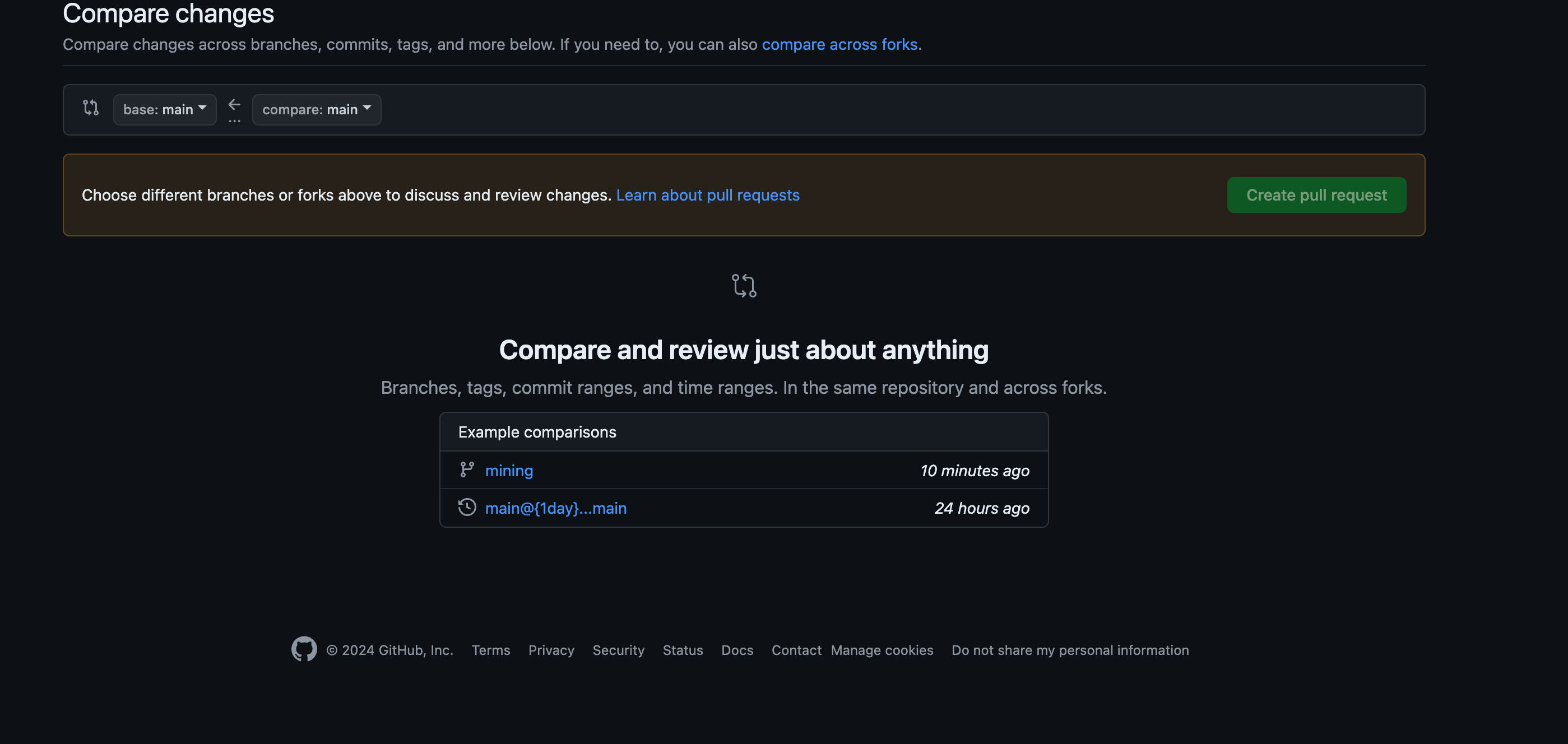Click the clock history icon

point(467,508)
